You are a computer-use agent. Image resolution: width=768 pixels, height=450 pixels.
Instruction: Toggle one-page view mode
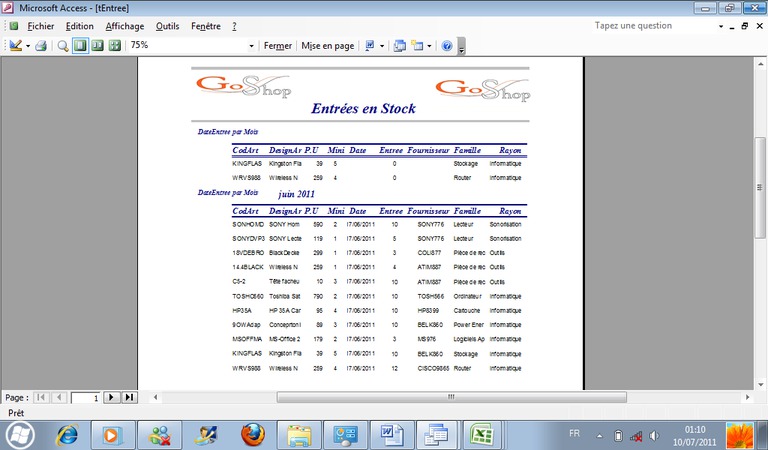tap(80, 46)
